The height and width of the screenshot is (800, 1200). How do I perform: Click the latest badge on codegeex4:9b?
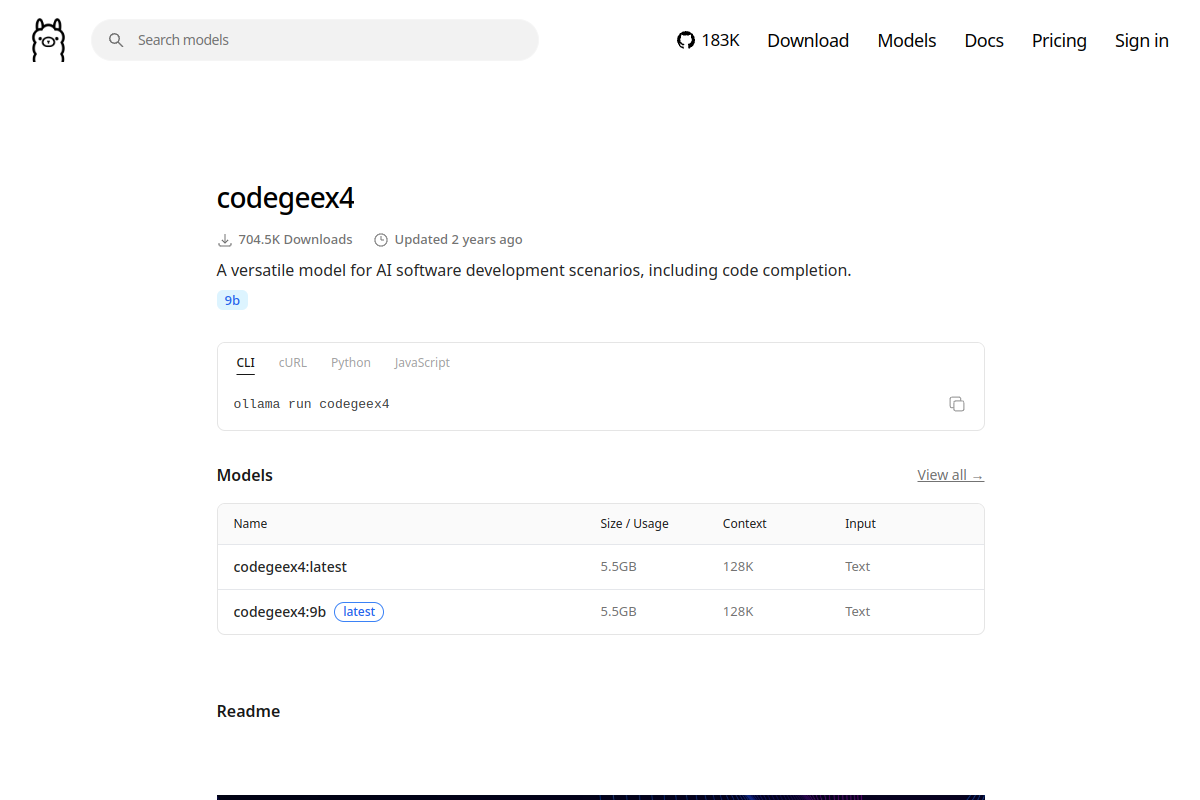359,612
